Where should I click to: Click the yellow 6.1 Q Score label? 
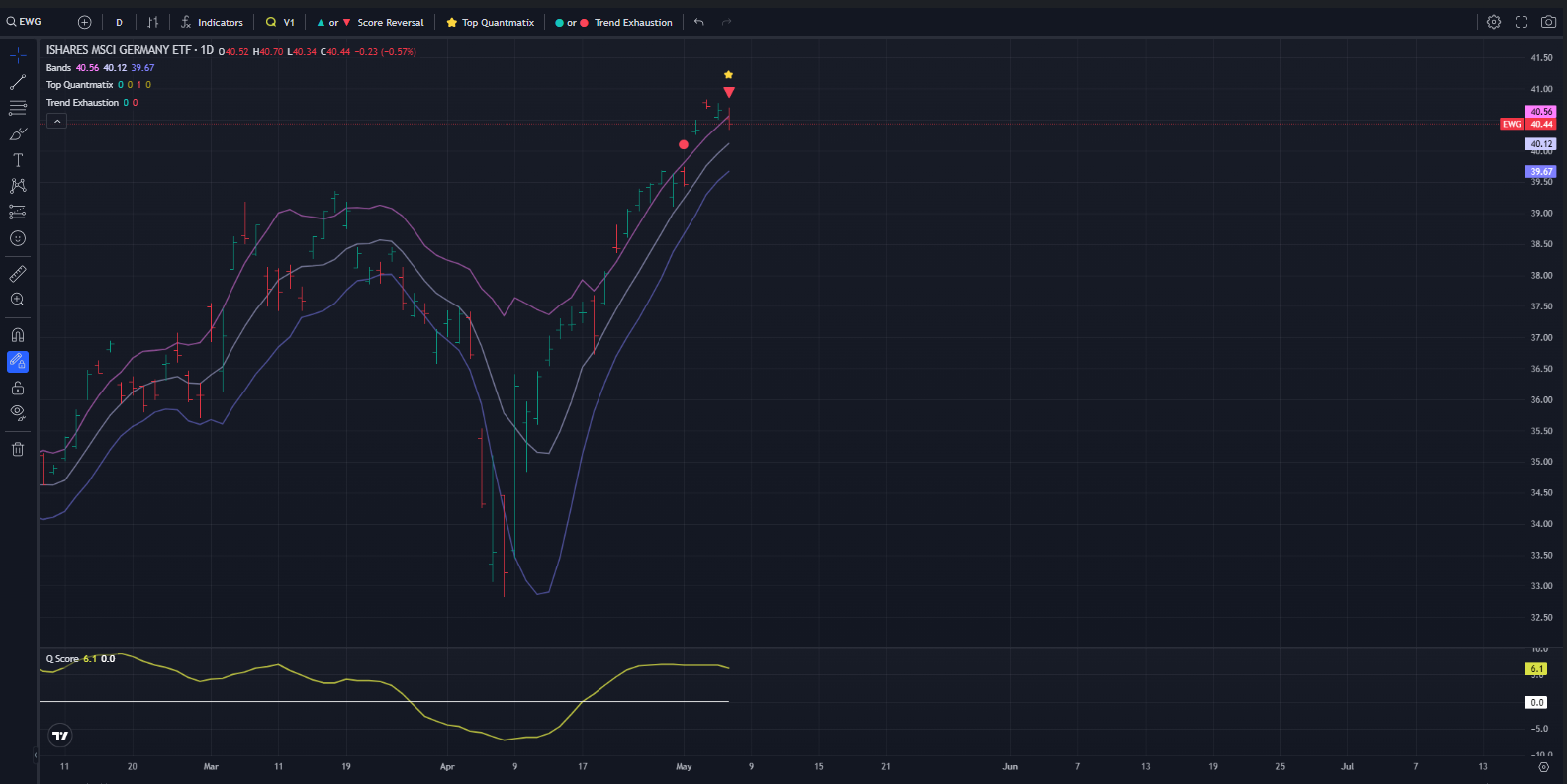tap(1536, 669)
